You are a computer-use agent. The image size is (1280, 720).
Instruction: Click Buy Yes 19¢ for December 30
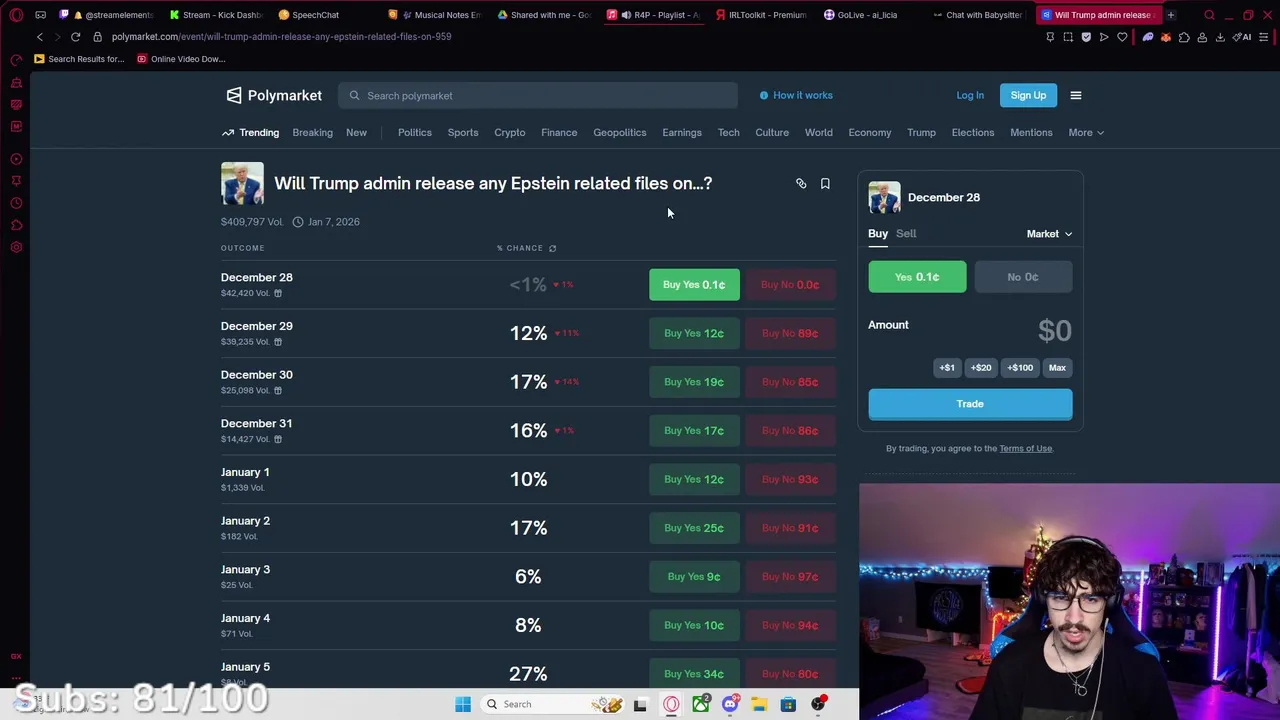click(x=694, y=382)
